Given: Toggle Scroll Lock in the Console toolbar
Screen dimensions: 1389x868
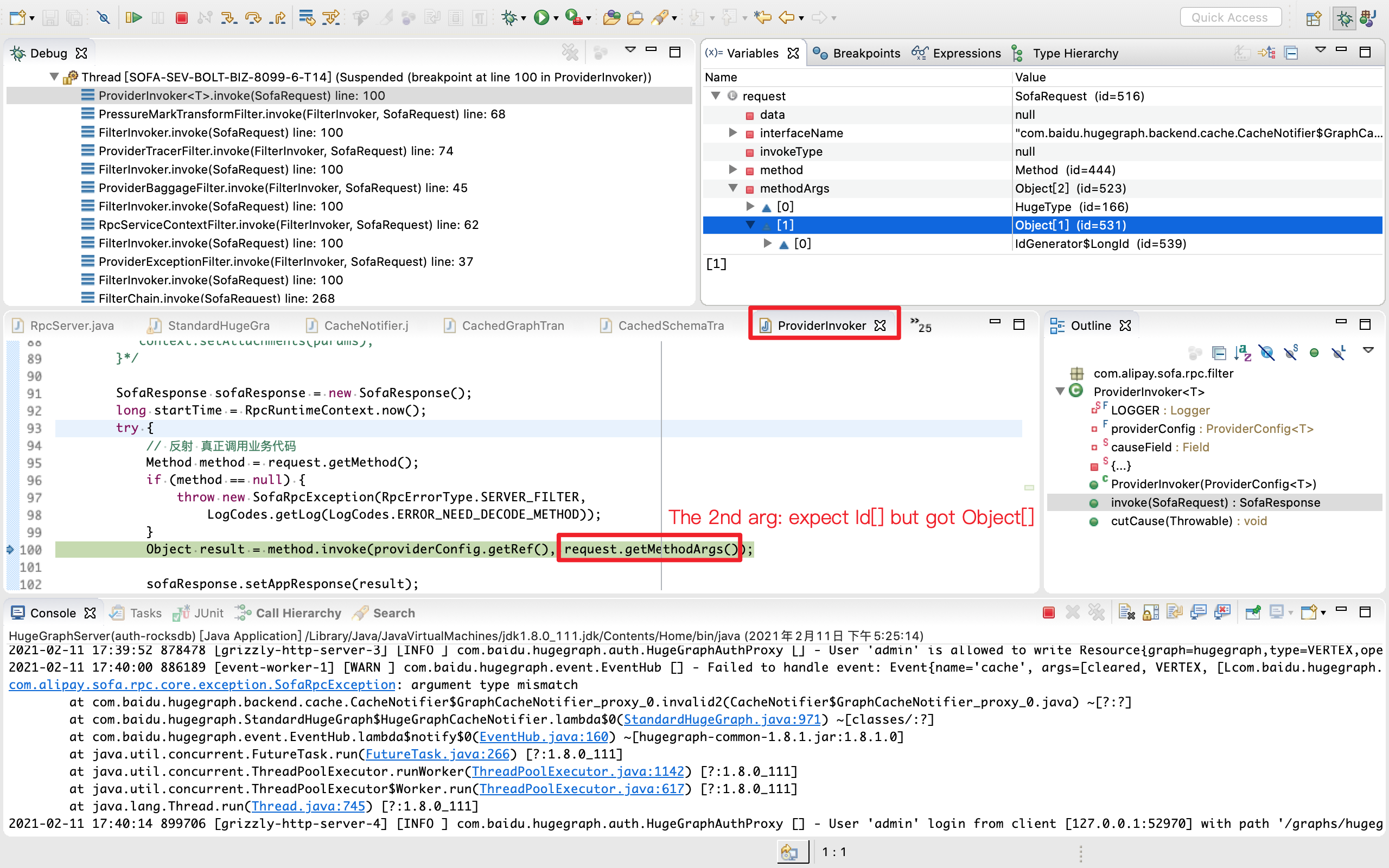Looking at the screenshot, I should [x=1150, y=613].
